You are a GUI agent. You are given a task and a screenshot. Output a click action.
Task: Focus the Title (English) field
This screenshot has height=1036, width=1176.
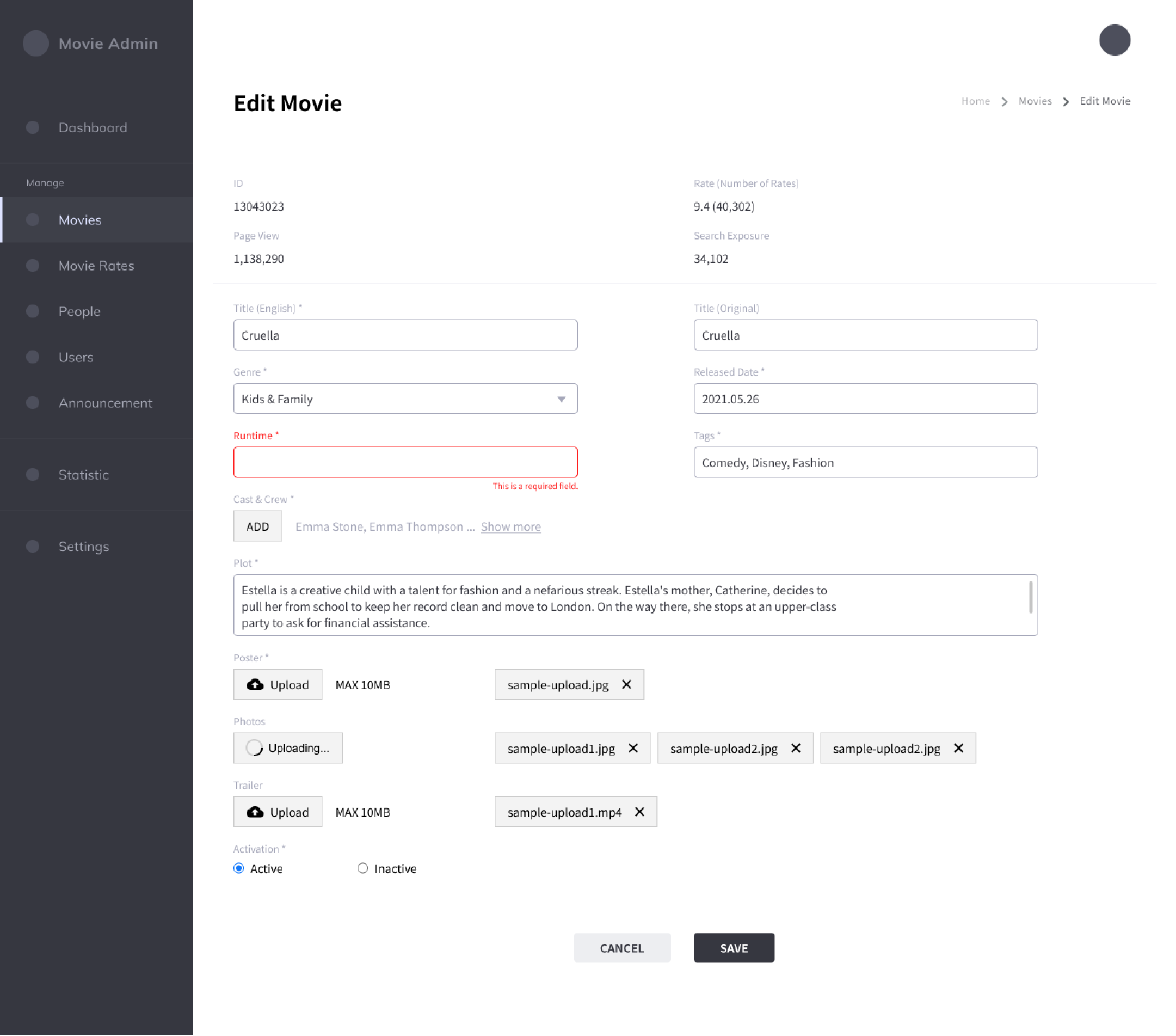click(x=405, y=335)
